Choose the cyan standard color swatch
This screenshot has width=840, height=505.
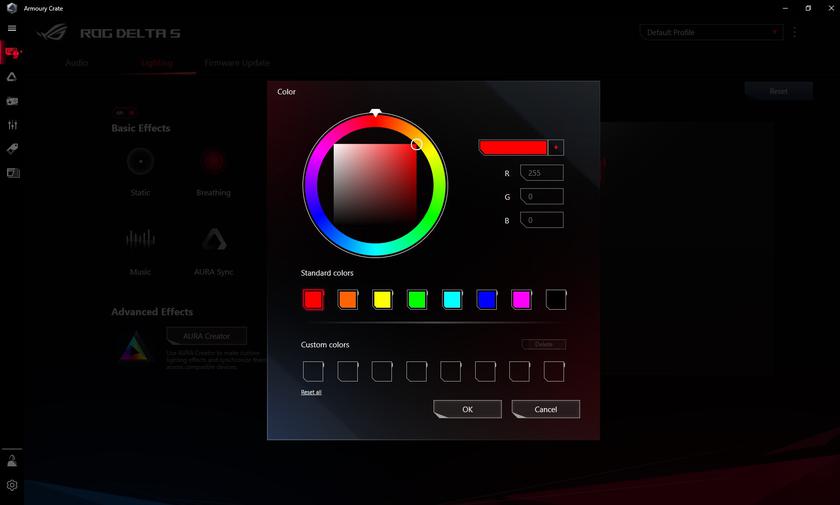(x=451, y=299)
